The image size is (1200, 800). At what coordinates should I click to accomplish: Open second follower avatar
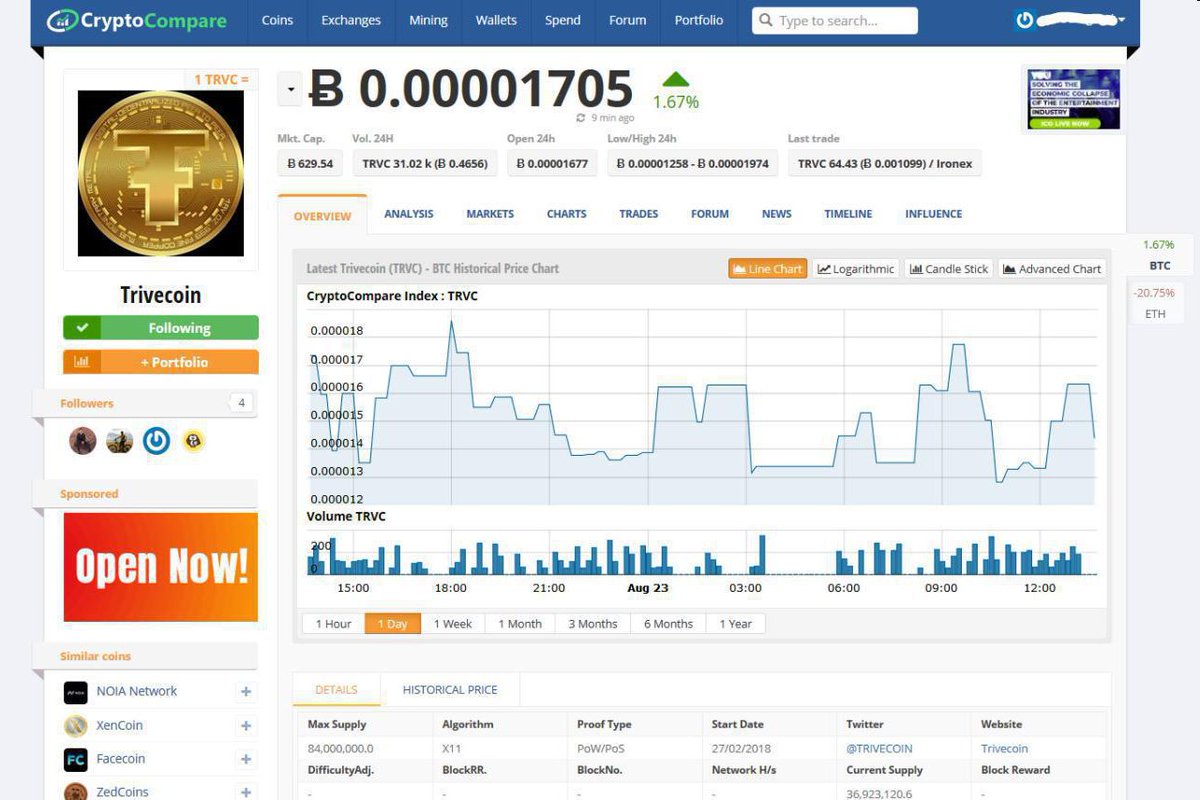[120, 440]
